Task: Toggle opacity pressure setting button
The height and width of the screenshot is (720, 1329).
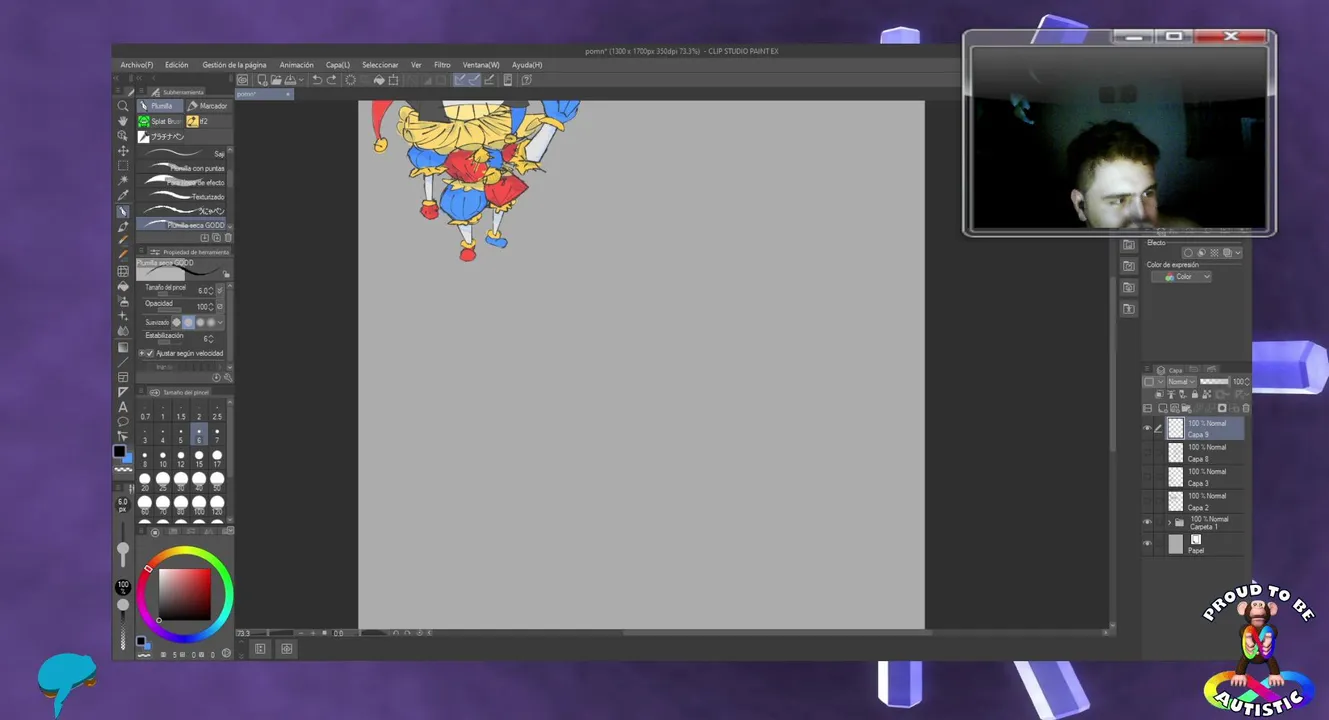Action: (220, 306)
